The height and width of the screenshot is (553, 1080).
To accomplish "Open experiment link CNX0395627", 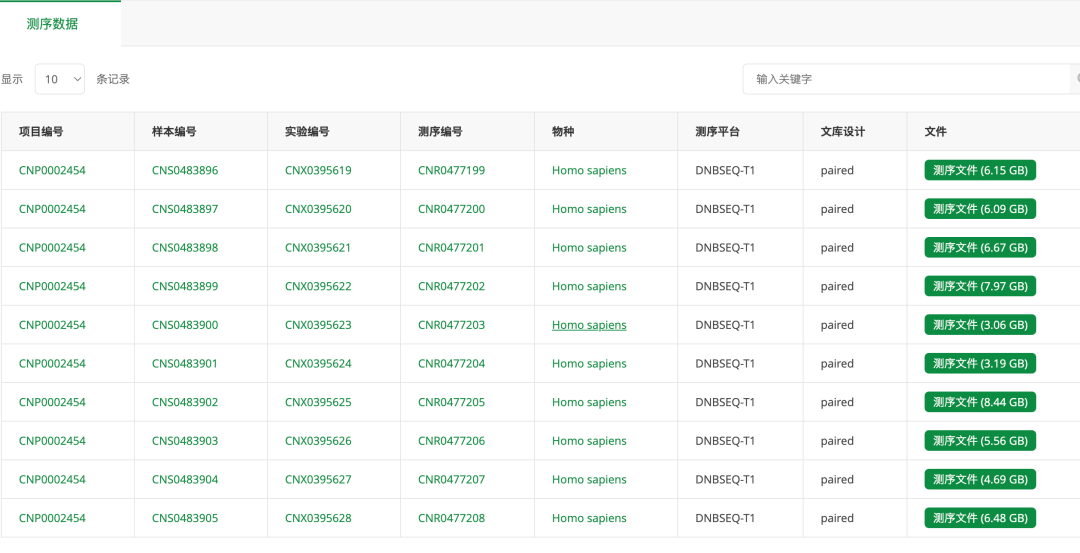I will pyautogui.click(x=318, y=479).
